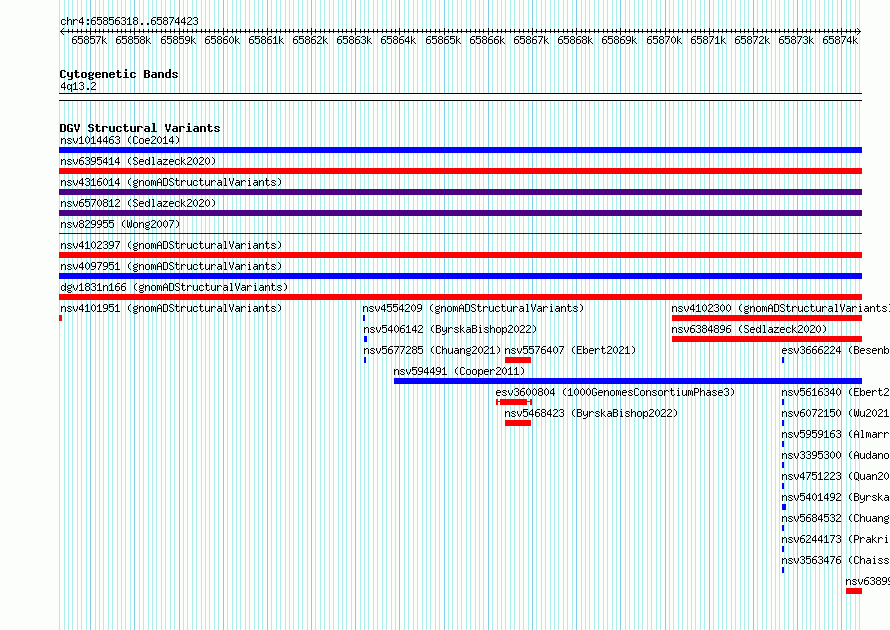Open variant nsv6395414 (Sedlazeck2020) label
Viewport: 890px width, 630px height.
tap(138, 161)
